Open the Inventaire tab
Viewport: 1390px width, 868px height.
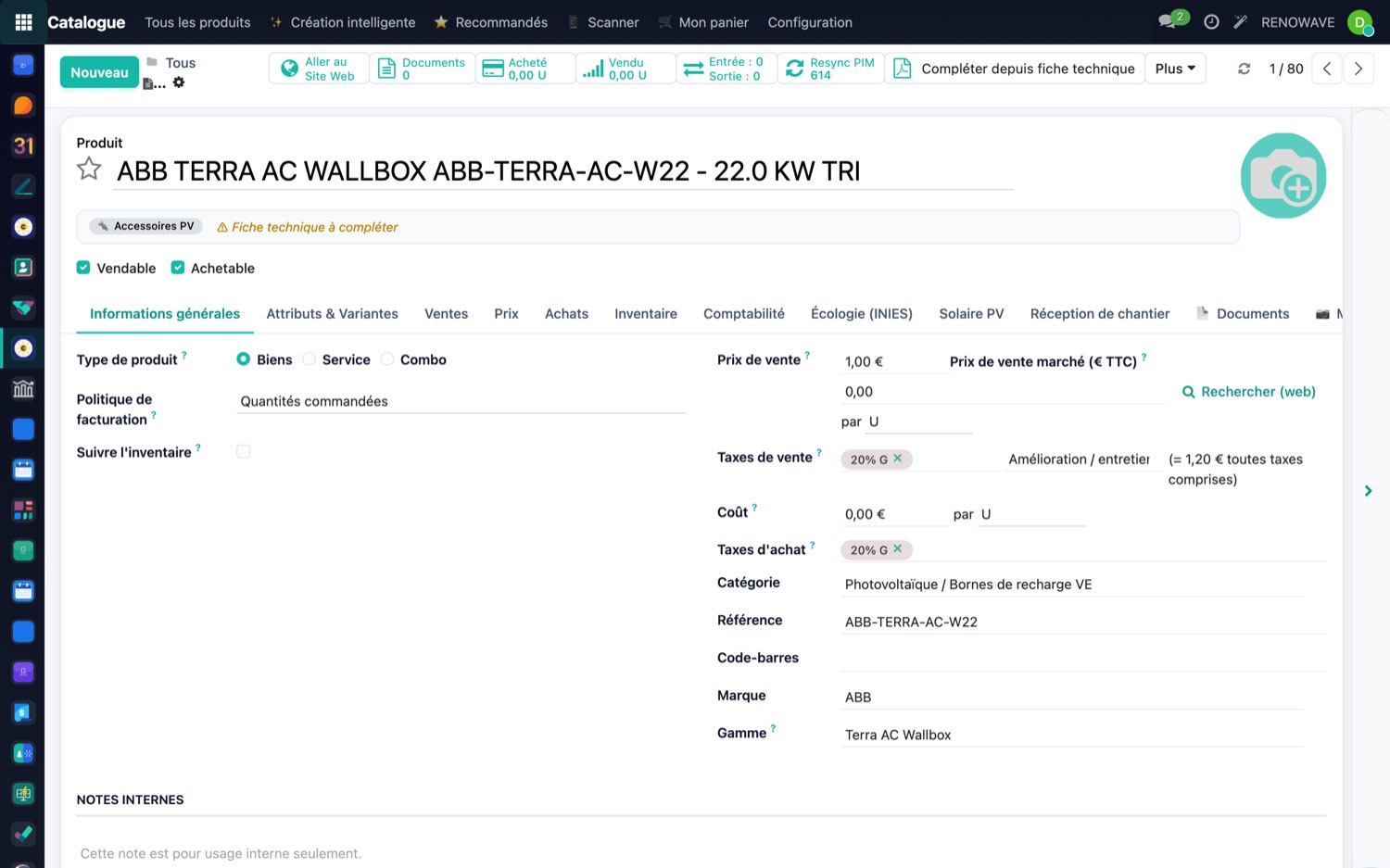point(646,314)
